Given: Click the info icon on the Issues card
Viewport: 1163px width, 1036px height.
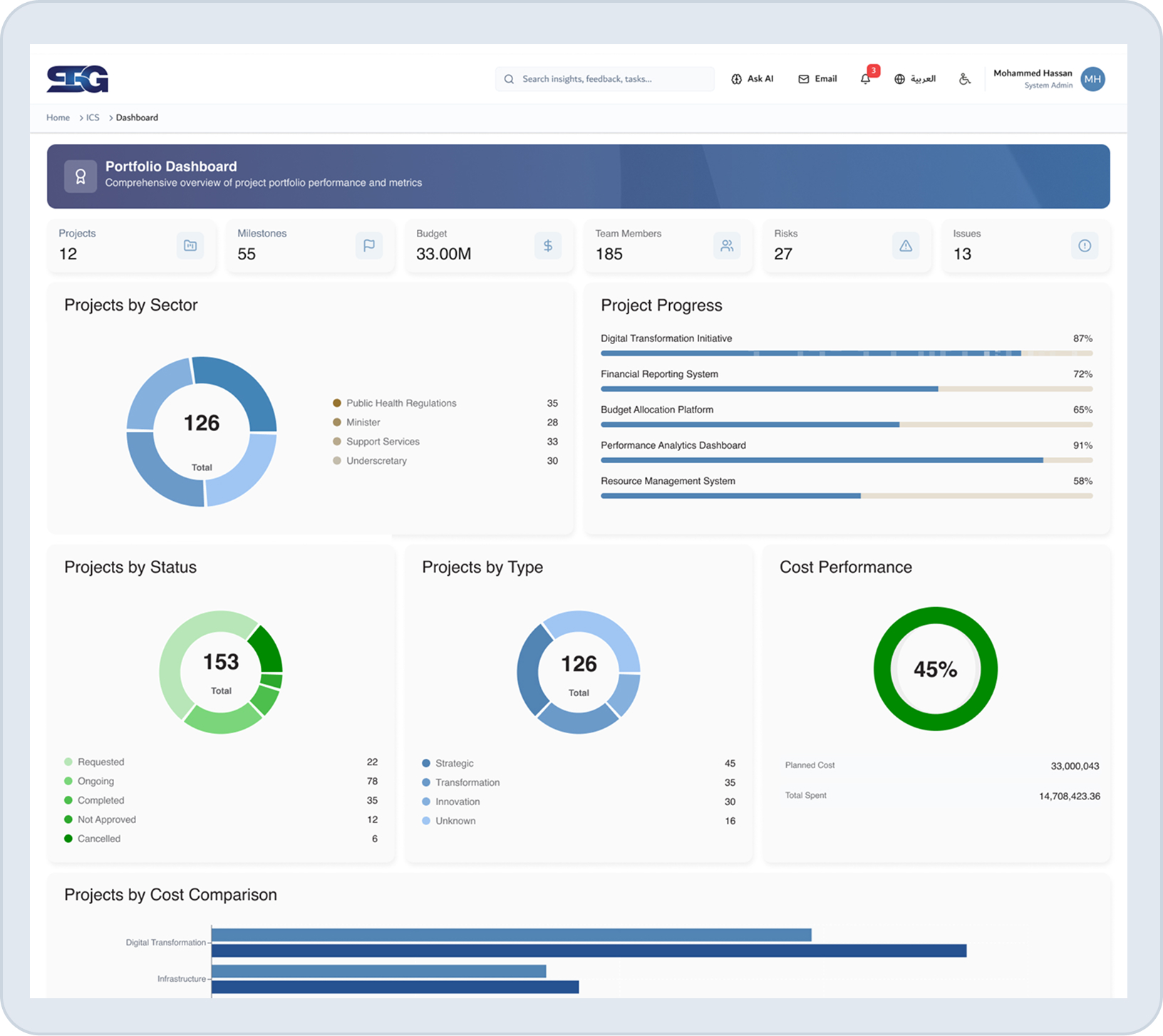Looking at the screenshot, I should tap(1085, 246).
